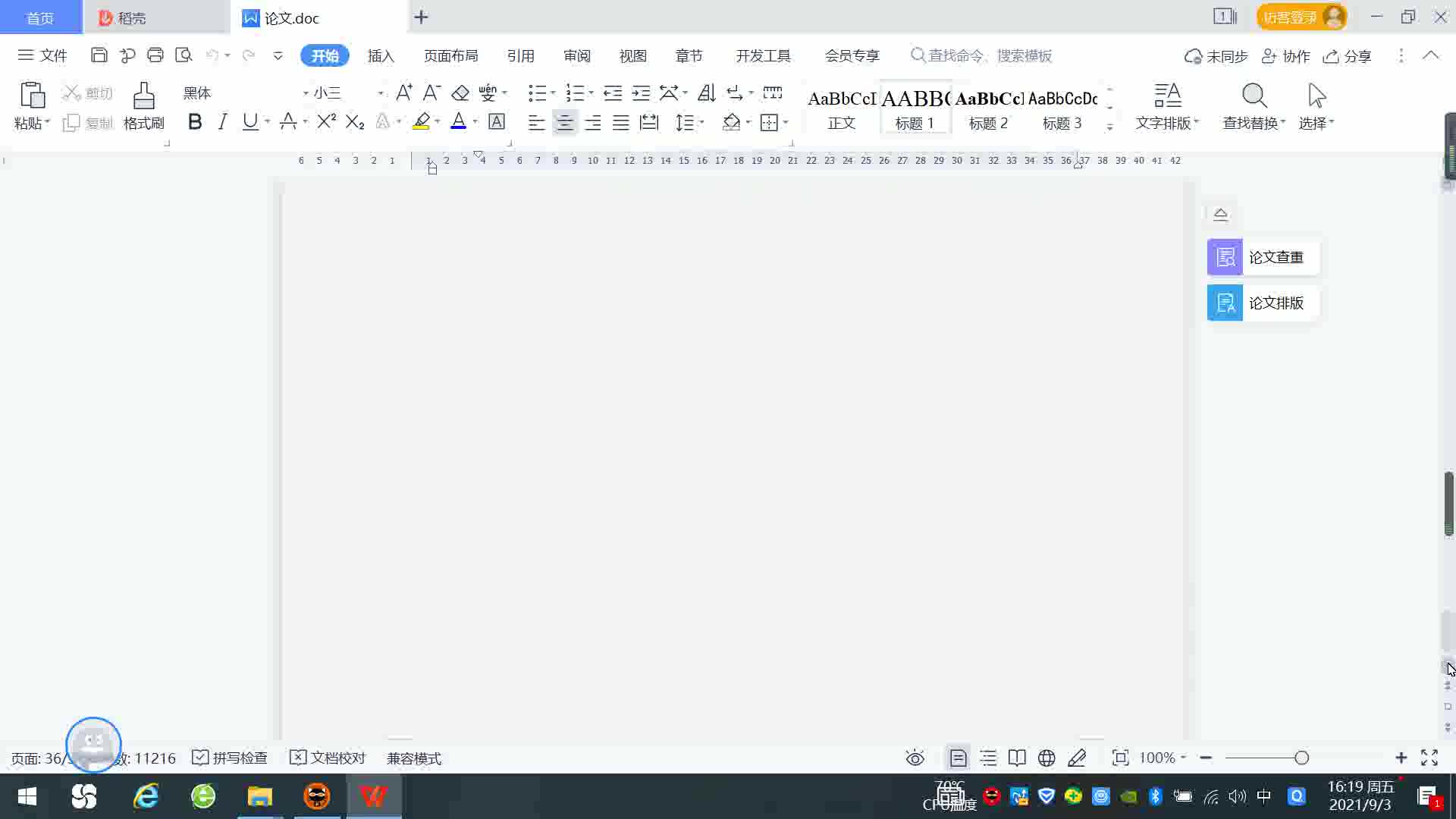Image resolution: width=1456 pixels, height=819 pixels.
Task: Click the zoom slider handle
Action: (1301, 758)
